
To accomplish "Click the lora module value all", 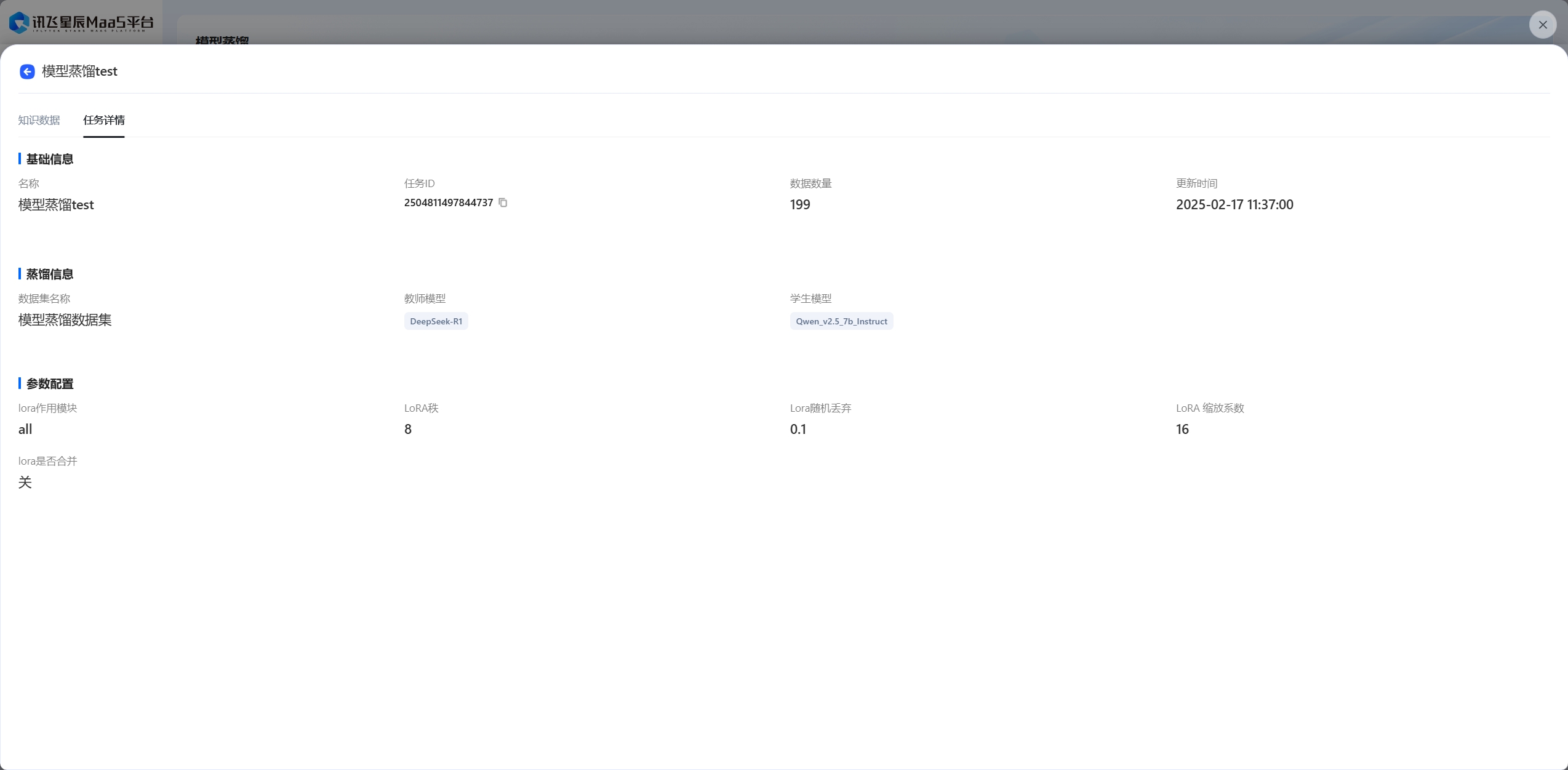I will [25, 429].
